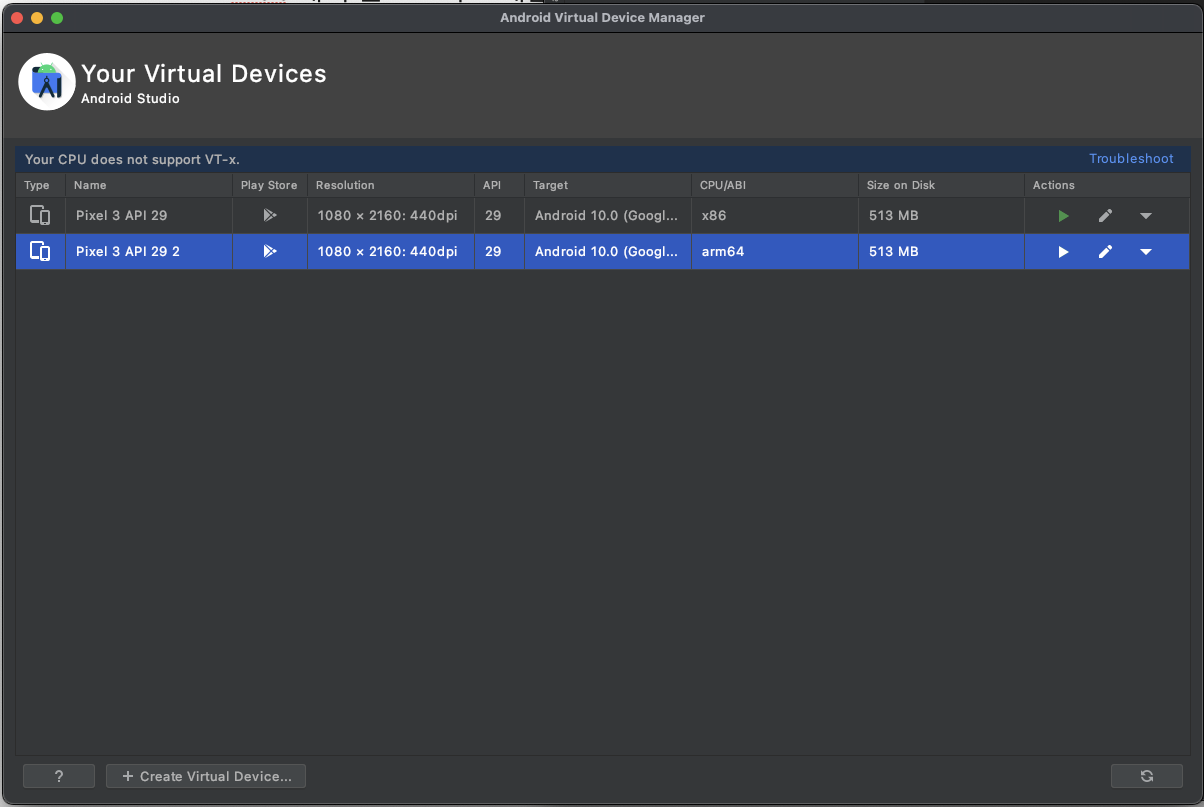Open more actions for arm64 device row
The height and width of the screenshot is (807, 1204).
[x=1146, y=252]
